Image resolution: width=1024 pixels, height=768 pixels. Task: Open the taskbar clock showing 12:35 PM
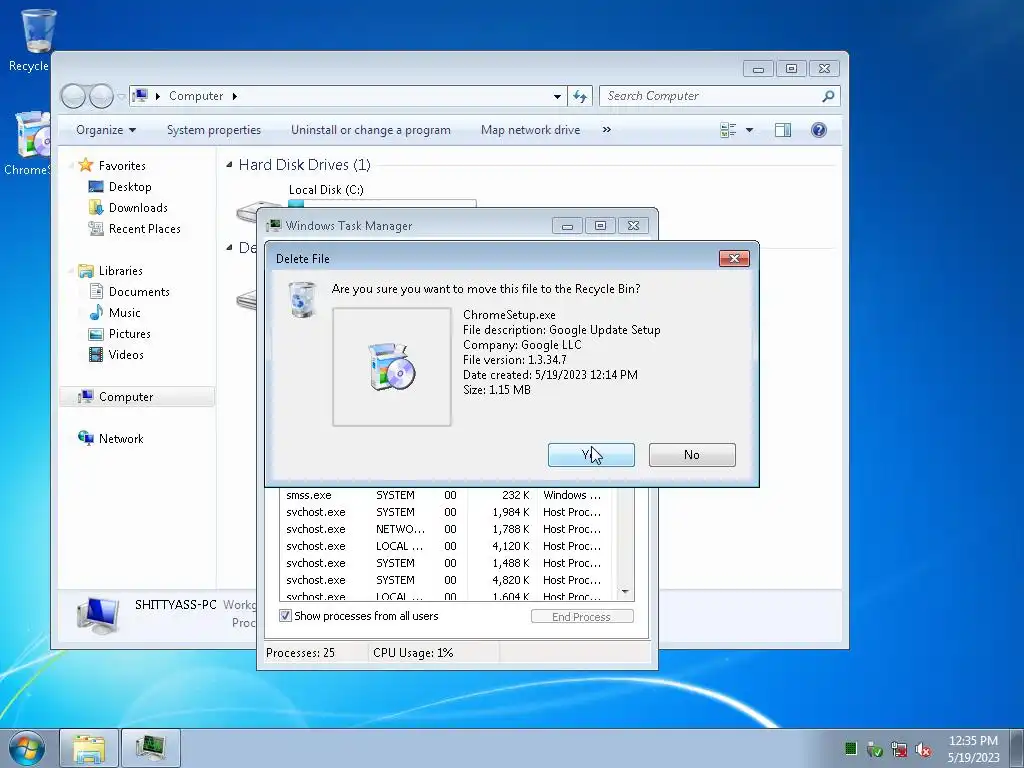tap(973, 748)
